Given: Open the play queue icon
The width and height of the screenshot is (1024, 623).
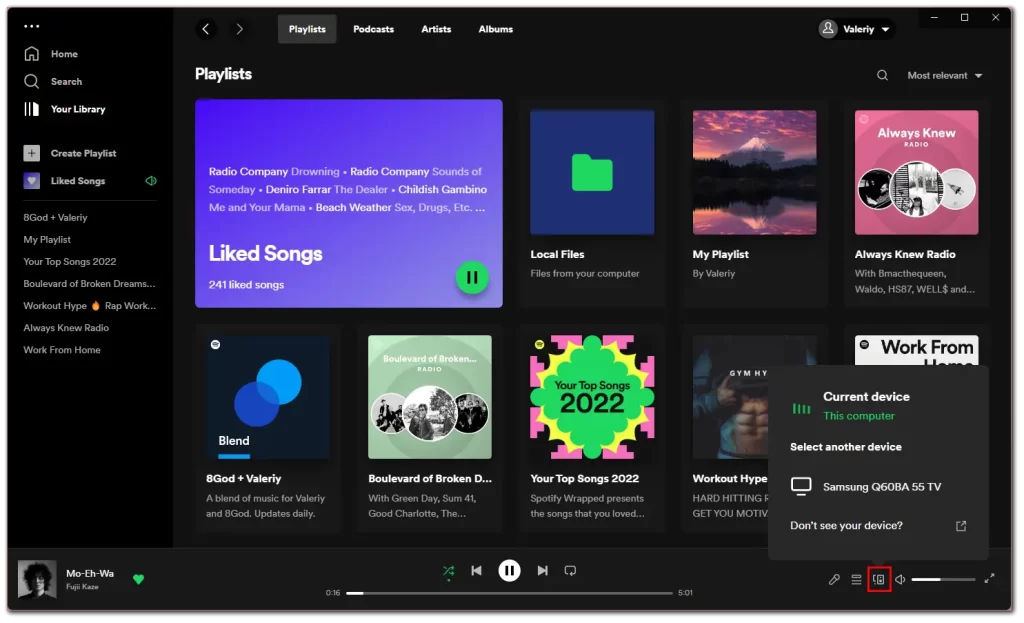Looking at the screenshot, I should pyautogui.click(x=856, y=579).
